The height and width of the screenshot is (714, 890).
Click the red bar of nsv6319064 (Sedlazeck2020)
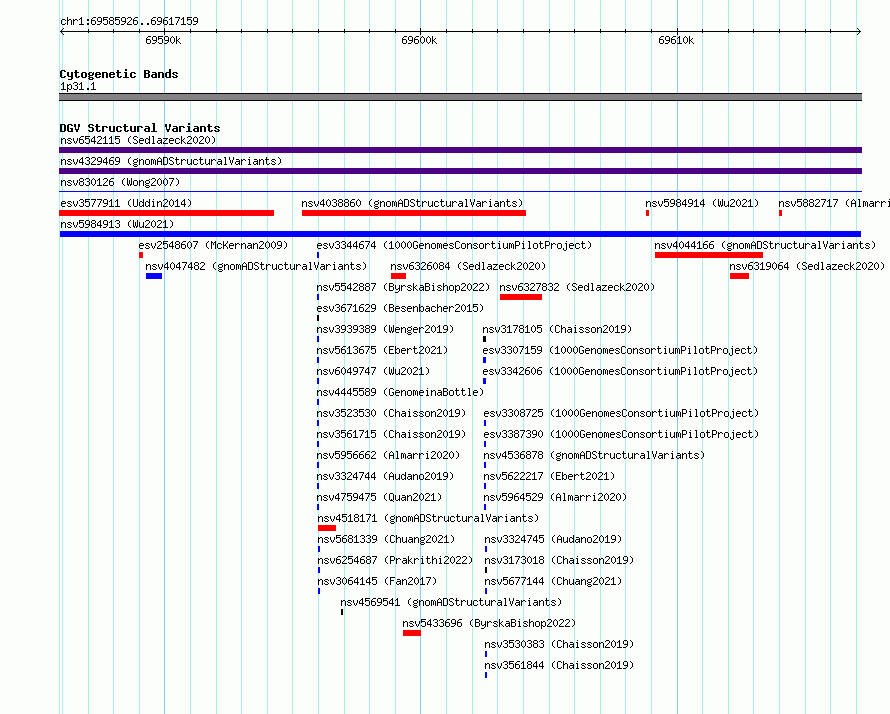coord(739,276)
